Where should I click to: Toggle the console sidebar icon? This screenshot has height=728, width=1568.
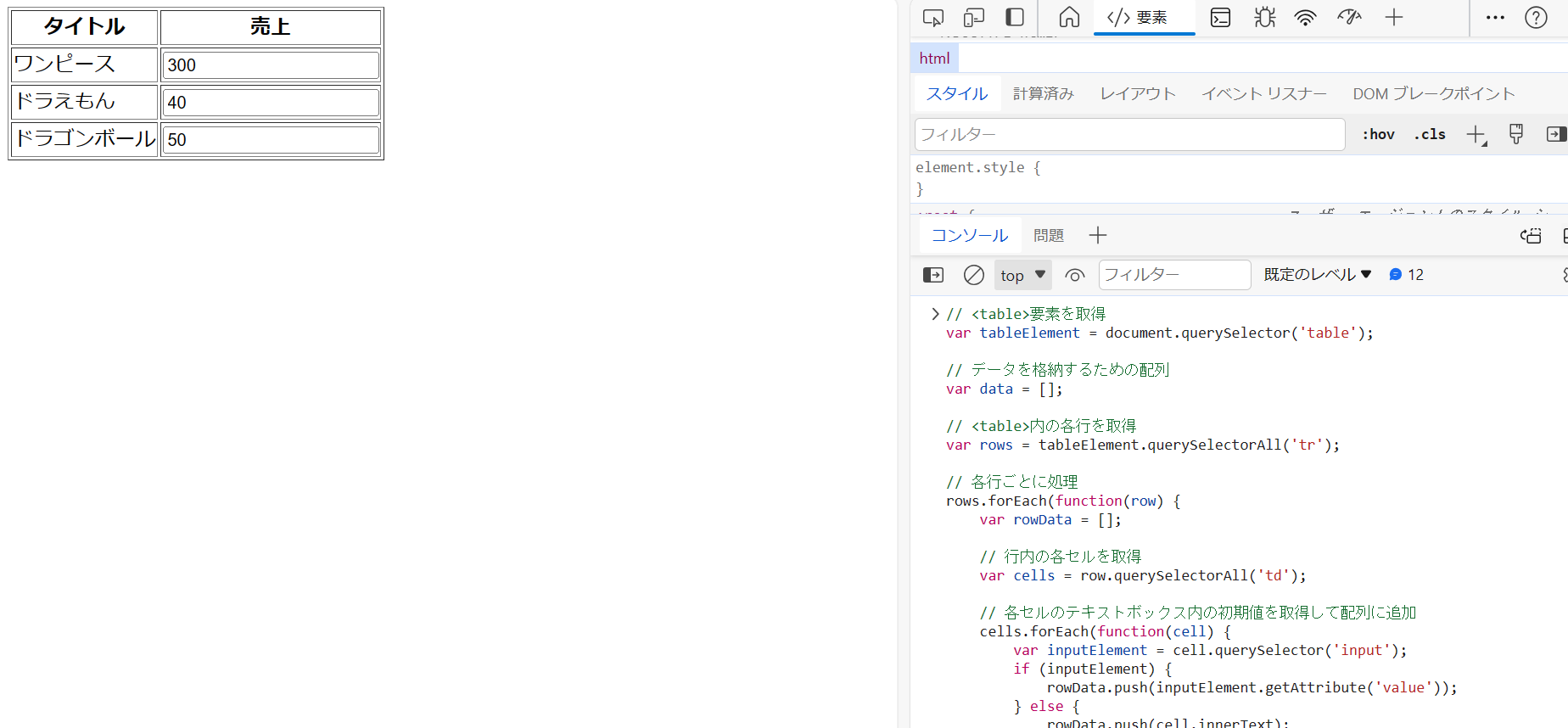[933, 275]
